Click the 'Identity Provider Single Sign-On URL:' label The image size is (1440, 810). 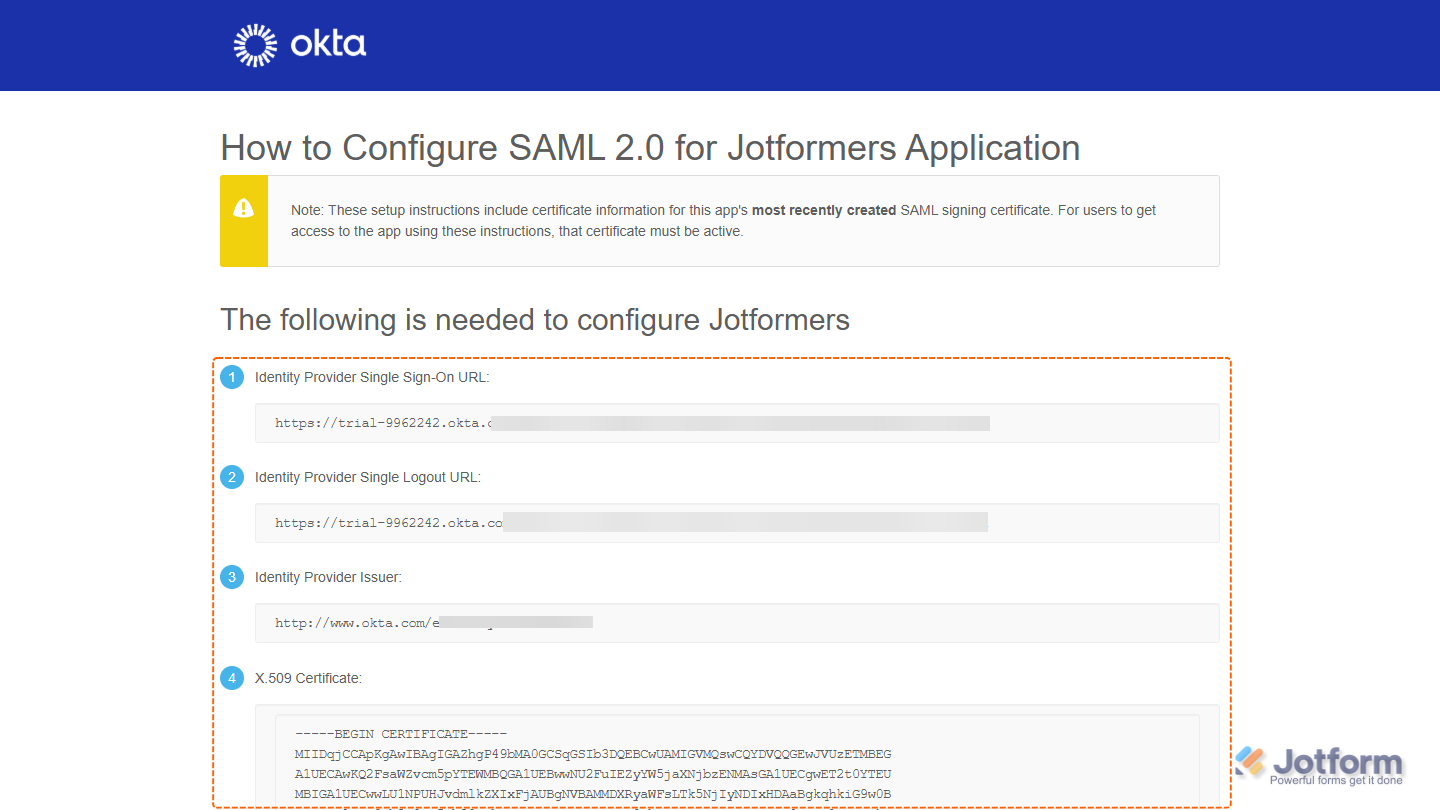pos(372,377)
